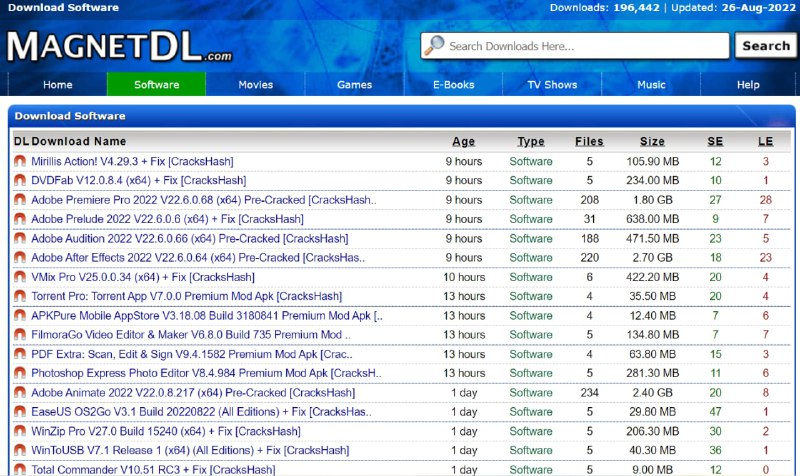
Task: Open Mirillis Action! V4.29.3 download link
Action: click(132, 161)
